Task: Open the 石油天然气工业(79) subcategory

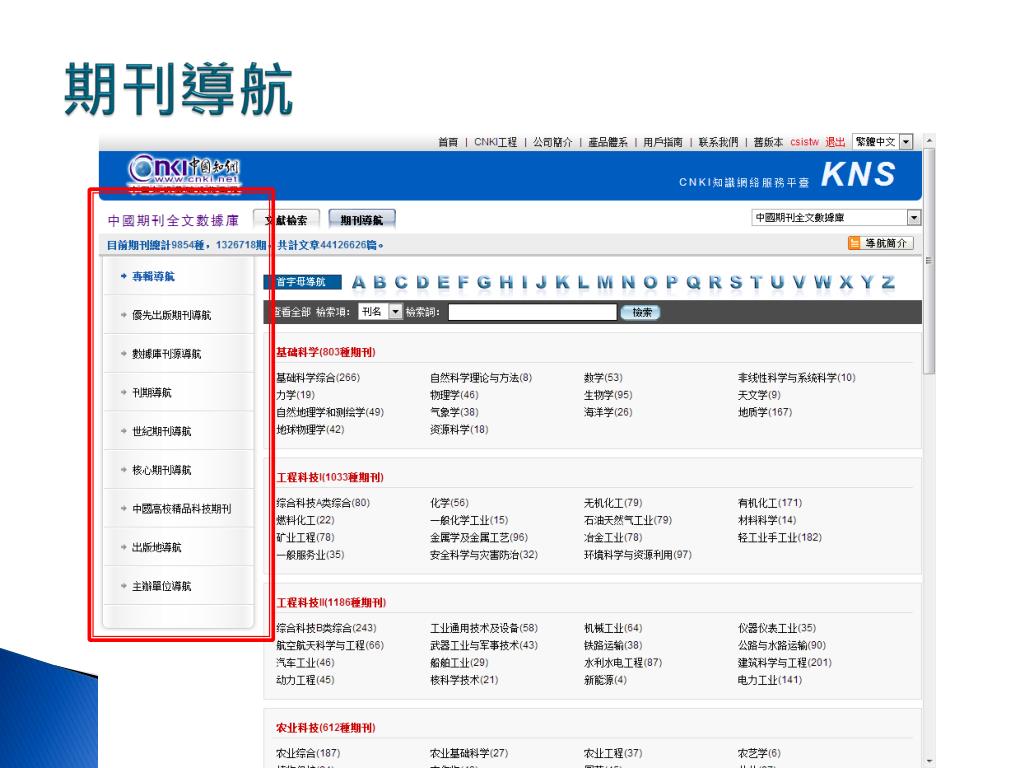Action: [x=628, y=520]
